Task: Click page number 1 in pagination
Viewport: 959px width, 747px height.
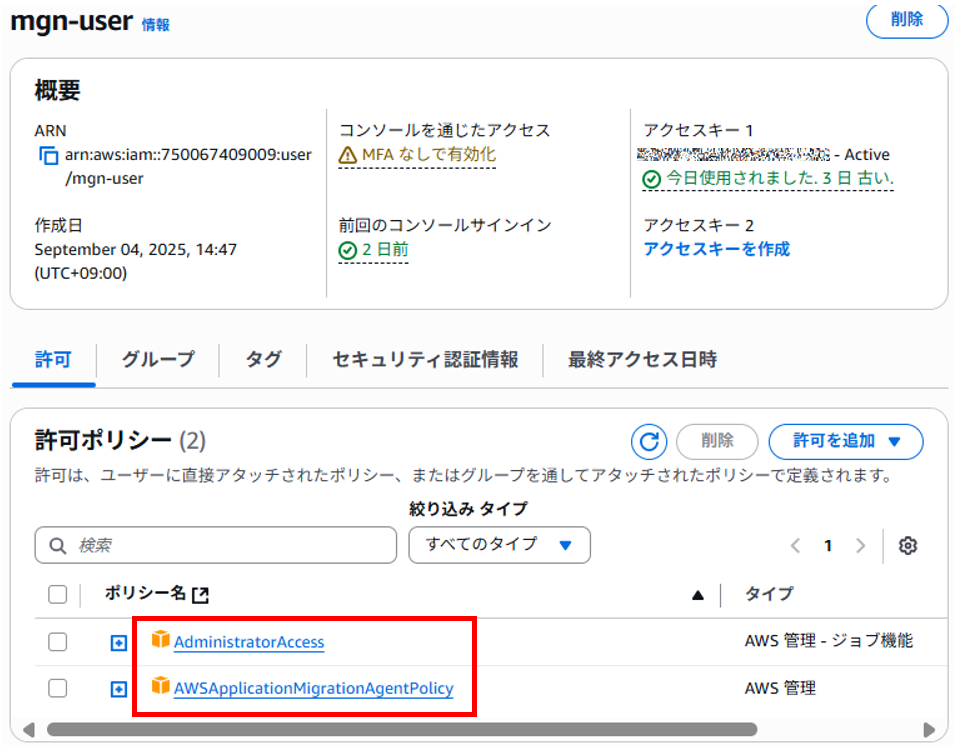Action: click(x=828, y=545)
